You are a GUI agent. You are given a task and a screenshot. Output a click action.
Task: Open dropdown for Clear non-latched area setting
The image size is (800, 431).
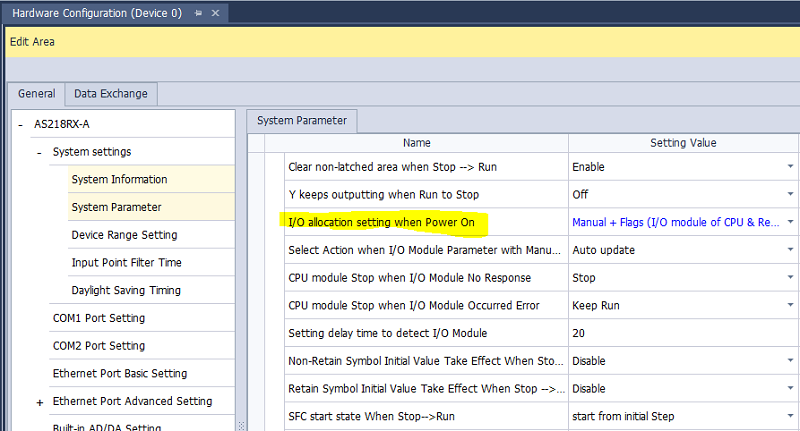tap(789, 167)
